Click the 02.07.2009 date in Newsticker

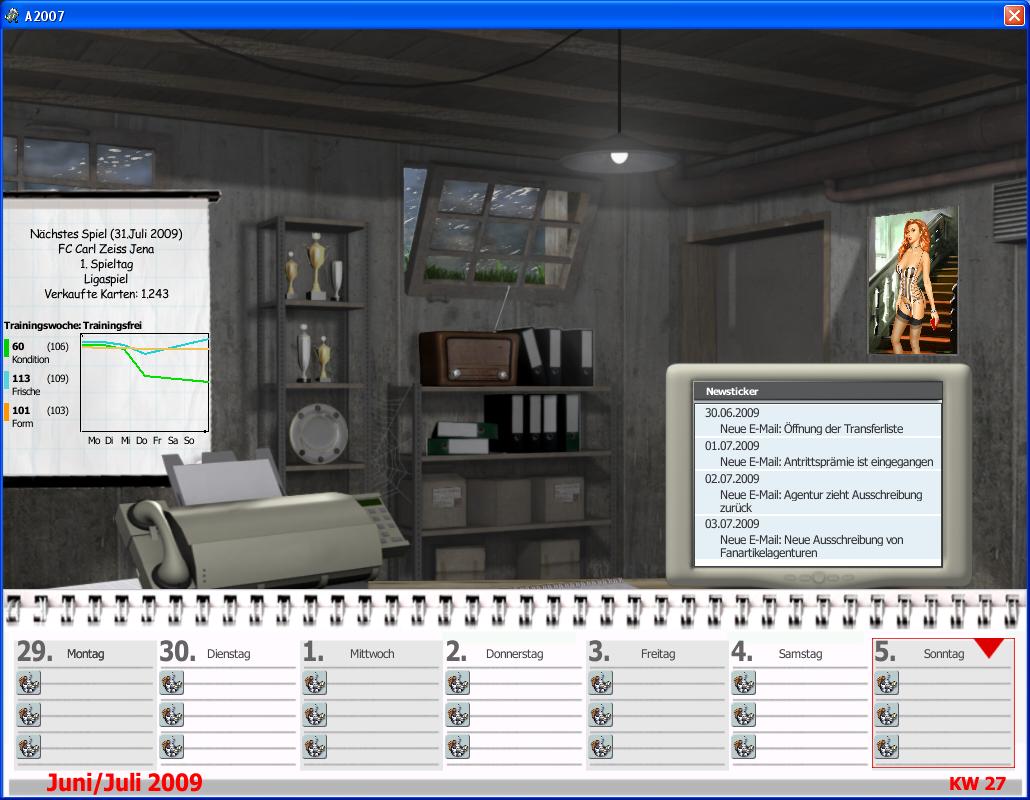(732, 479)
